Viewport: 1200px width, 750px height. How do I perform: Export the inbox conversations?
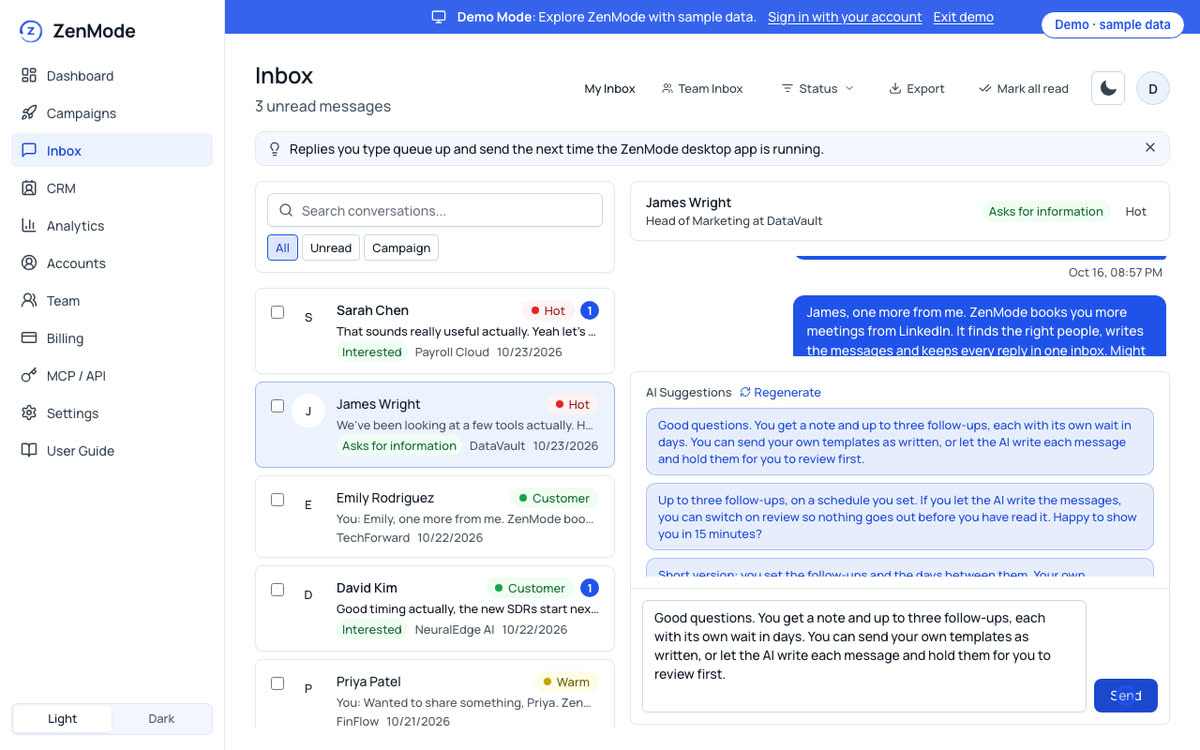coord(917,89)
